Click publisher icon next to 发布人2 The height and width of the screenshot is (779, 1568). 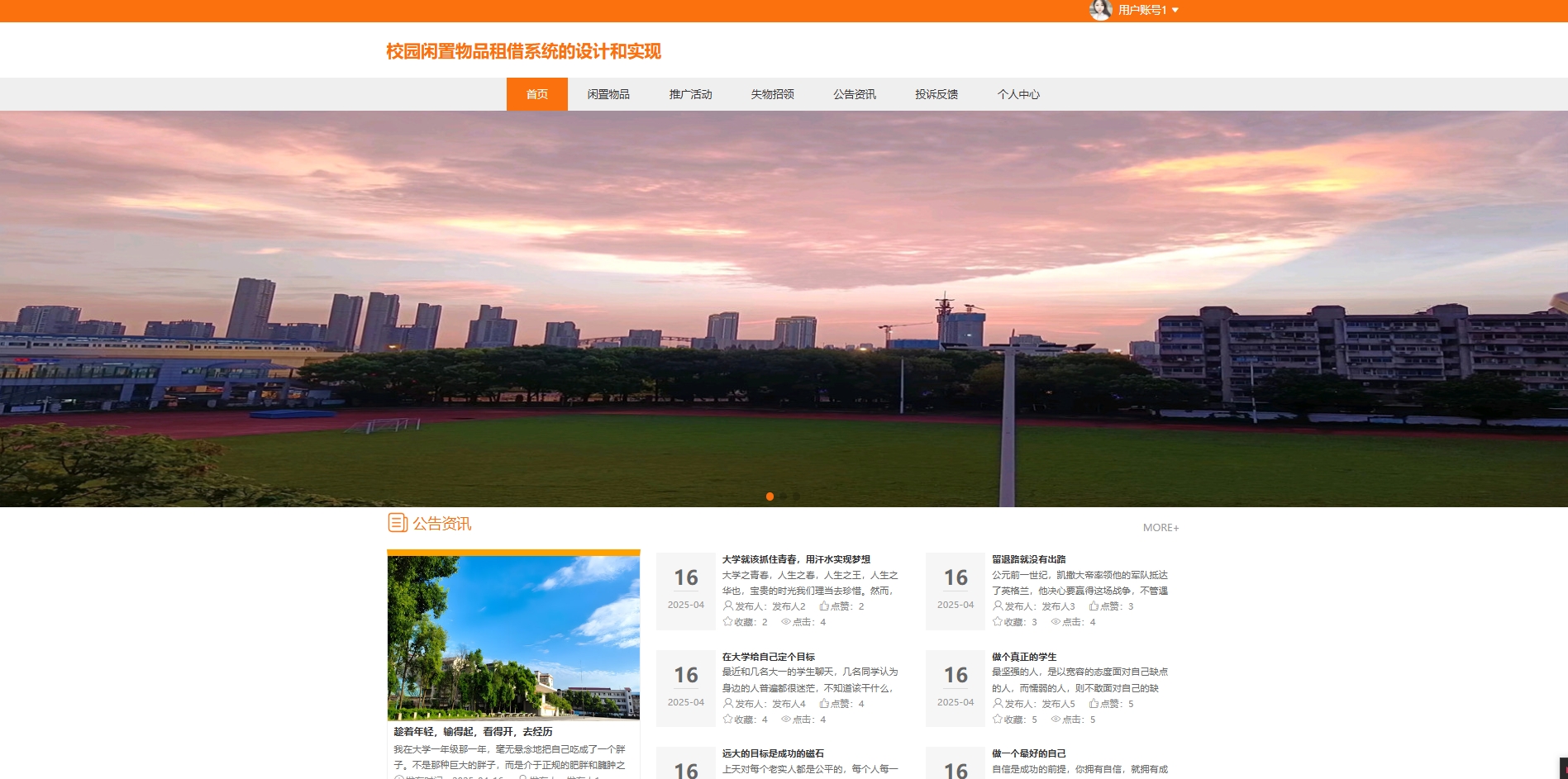(728, 606)
